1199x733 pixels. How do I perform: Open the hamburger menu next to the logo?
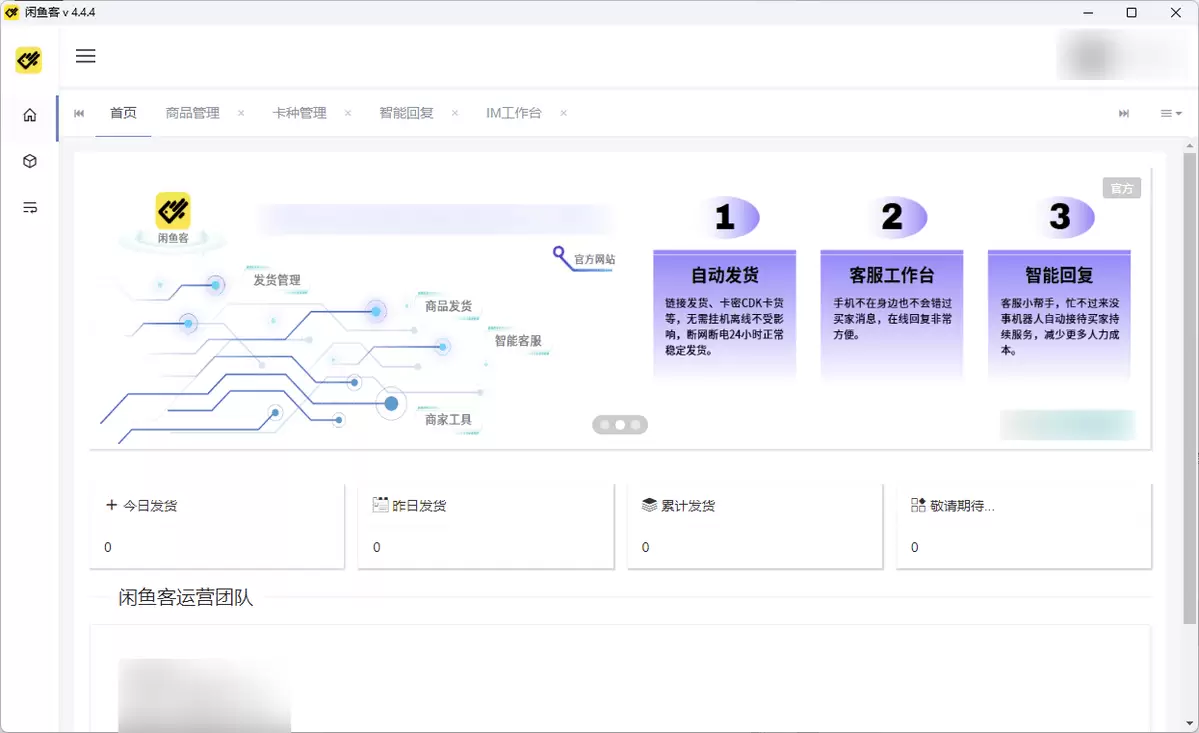(86, 56)
